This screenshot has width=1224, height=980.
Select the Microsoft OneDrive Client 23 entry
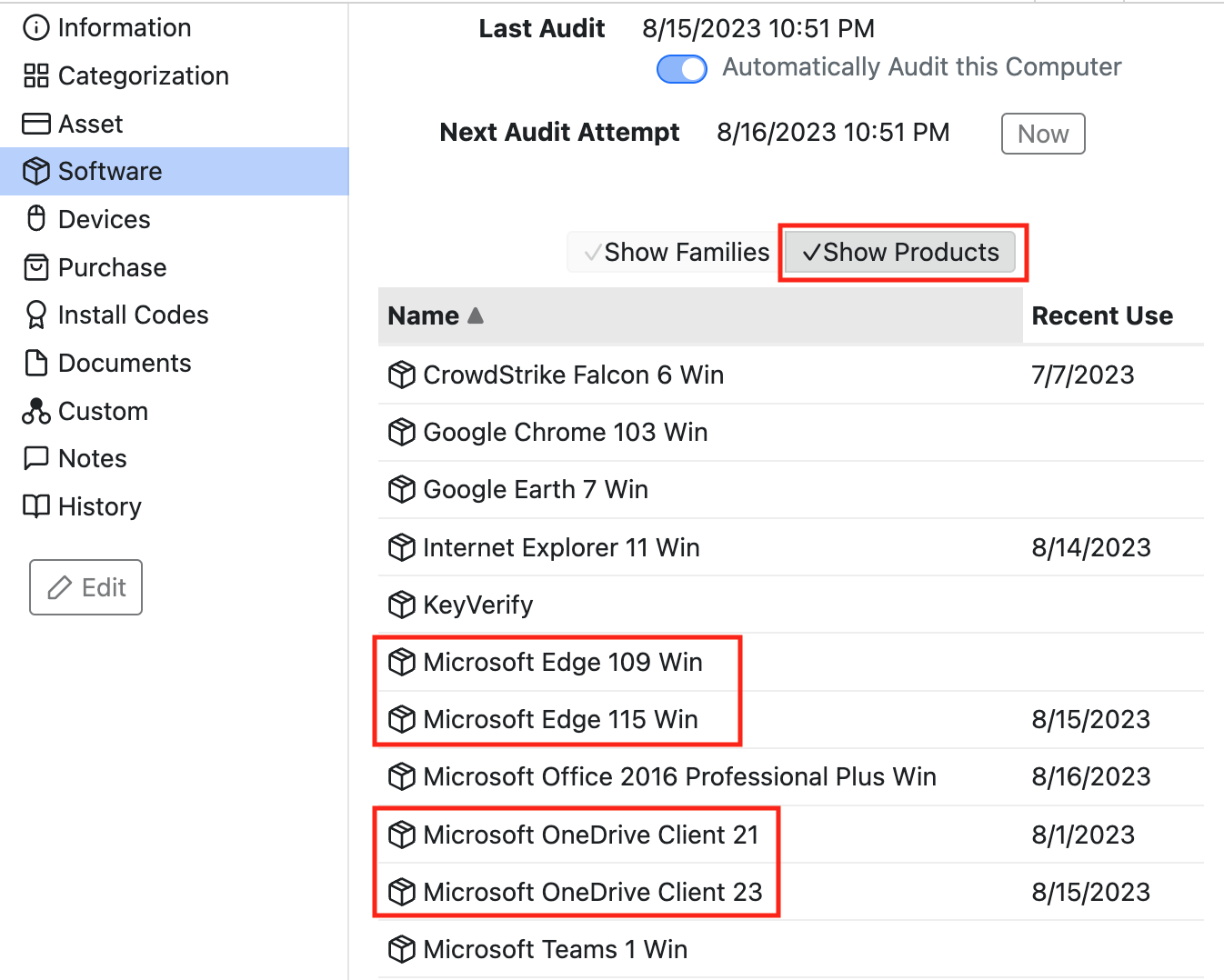coord(791,892)
